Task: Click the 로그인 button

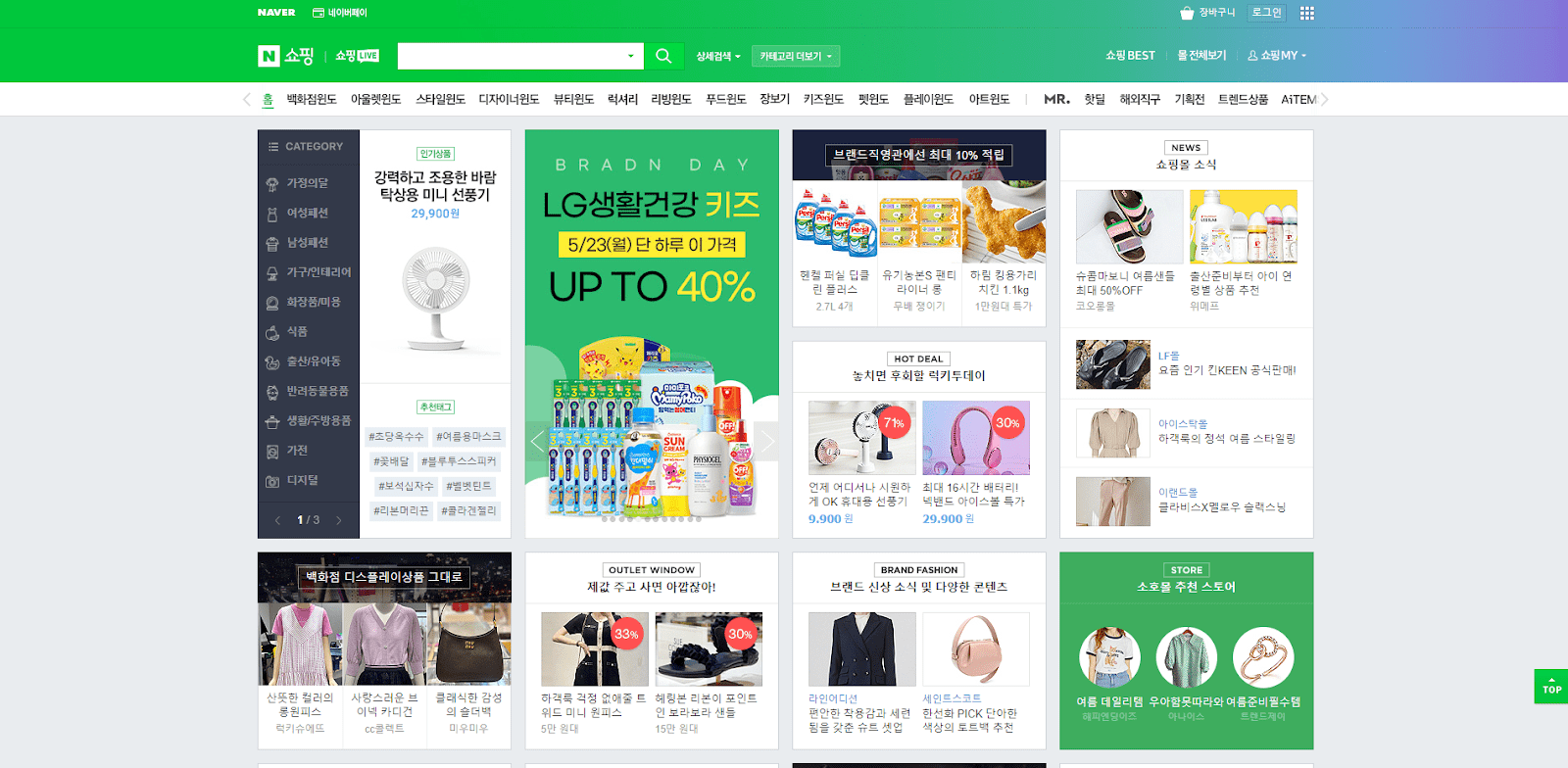Action: click(x=1266, y=13)
